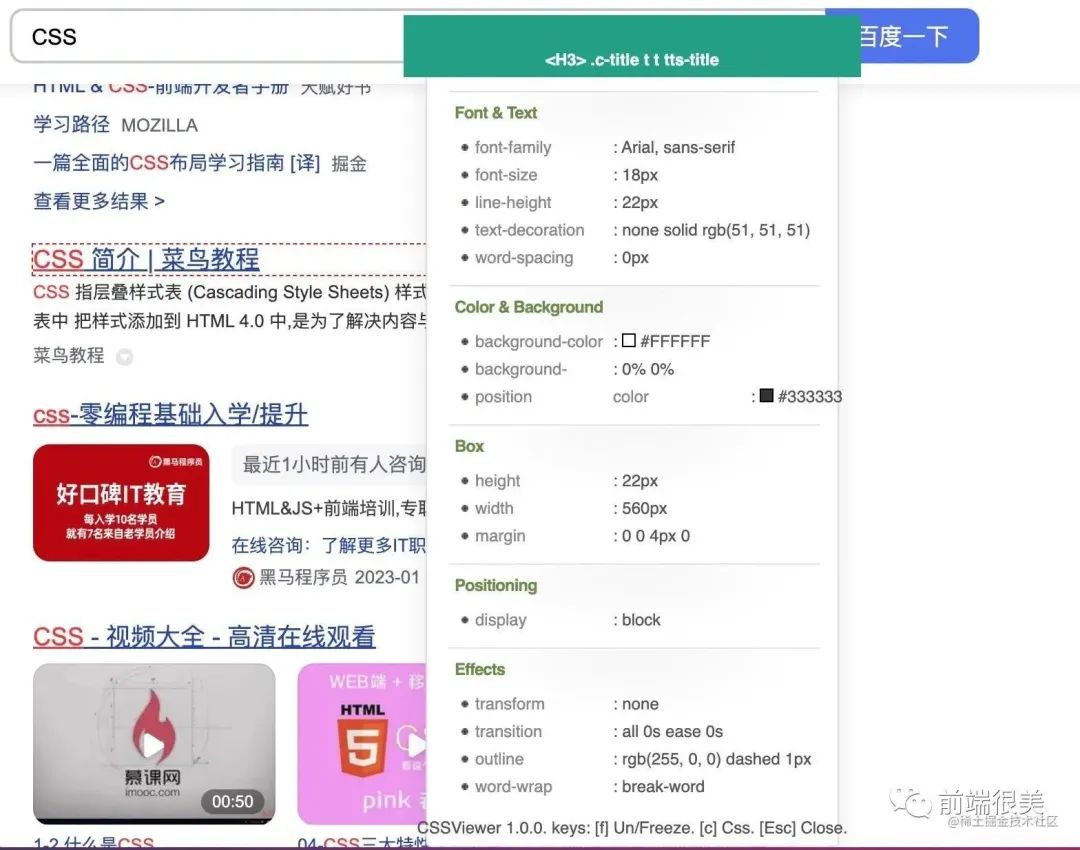Open CSS - 视频大全 - 高清在线观看 link
The width and height of the screenshot is (1080, 850).
coord(204,637)
